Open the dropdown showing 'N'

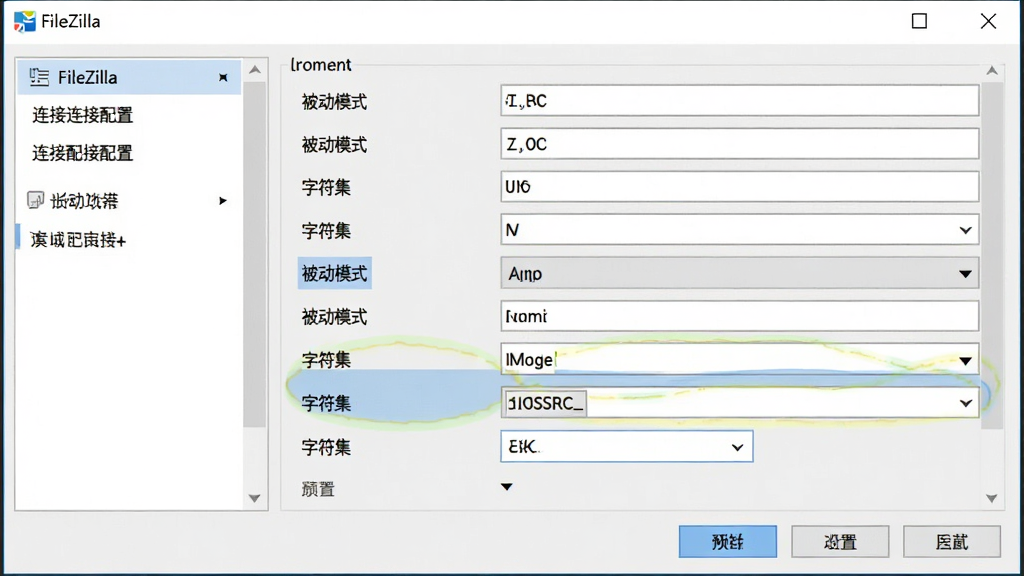[739, 230]
